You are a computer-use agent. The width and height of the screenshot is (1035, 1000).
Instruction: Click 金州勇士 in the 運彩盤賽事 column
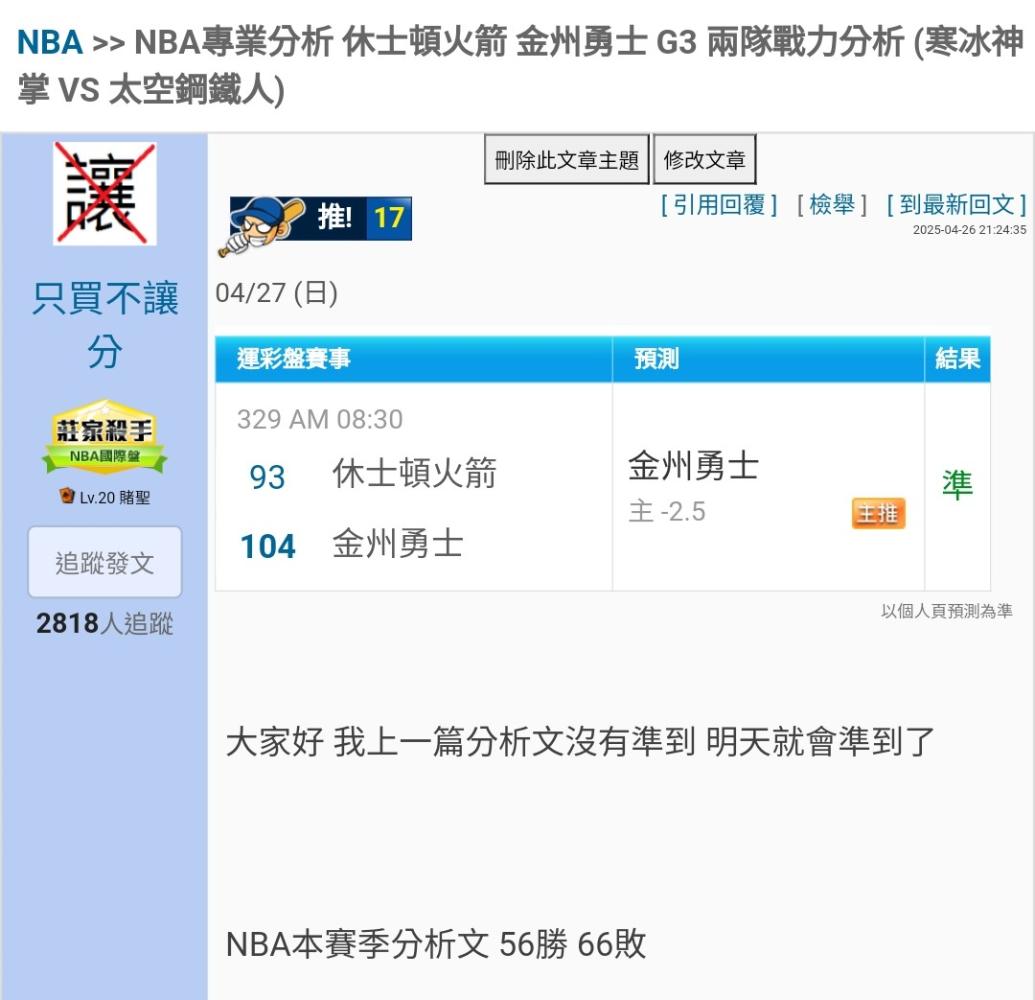coord(398,544)
